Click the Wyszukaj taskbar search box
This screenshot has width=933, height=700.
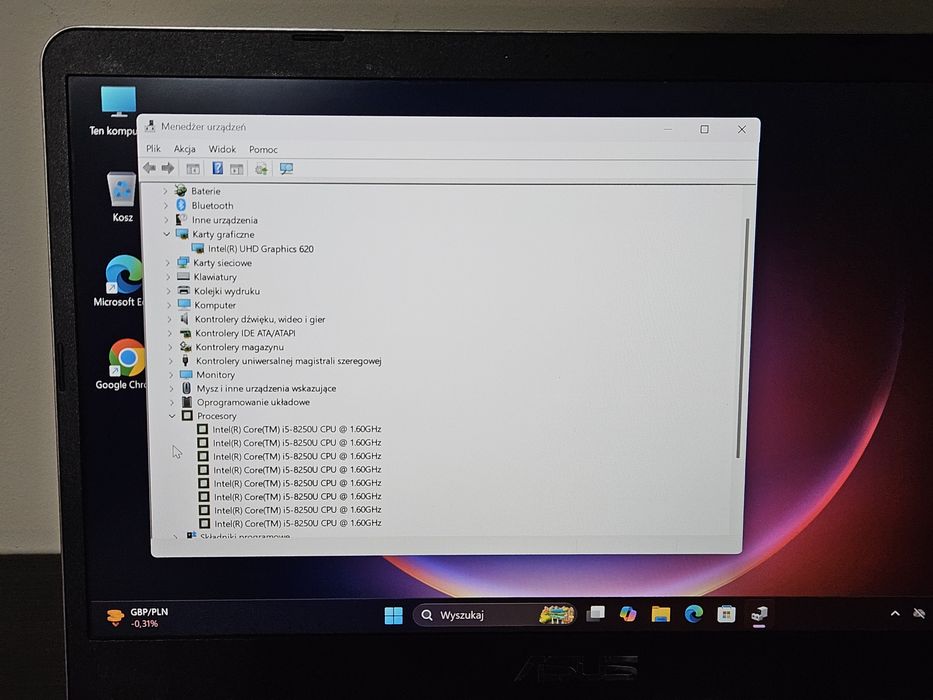[x=494, y=615]
